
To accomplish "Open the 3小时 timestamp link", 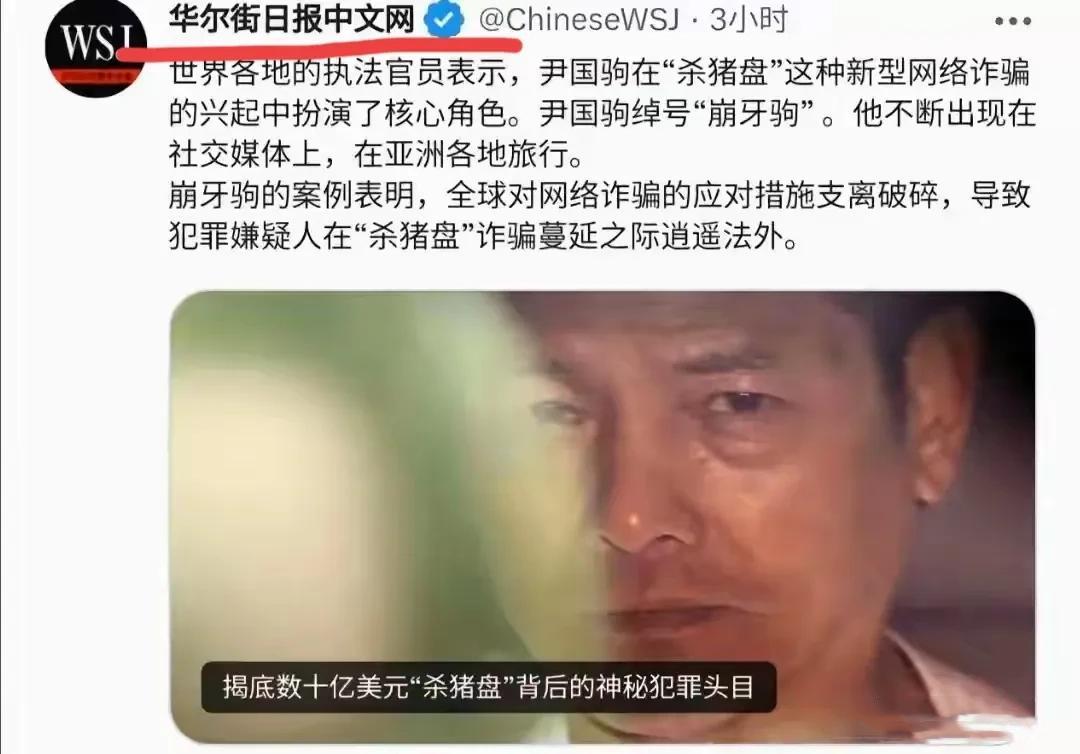I will pyautogui.click(x=749, y=20).
